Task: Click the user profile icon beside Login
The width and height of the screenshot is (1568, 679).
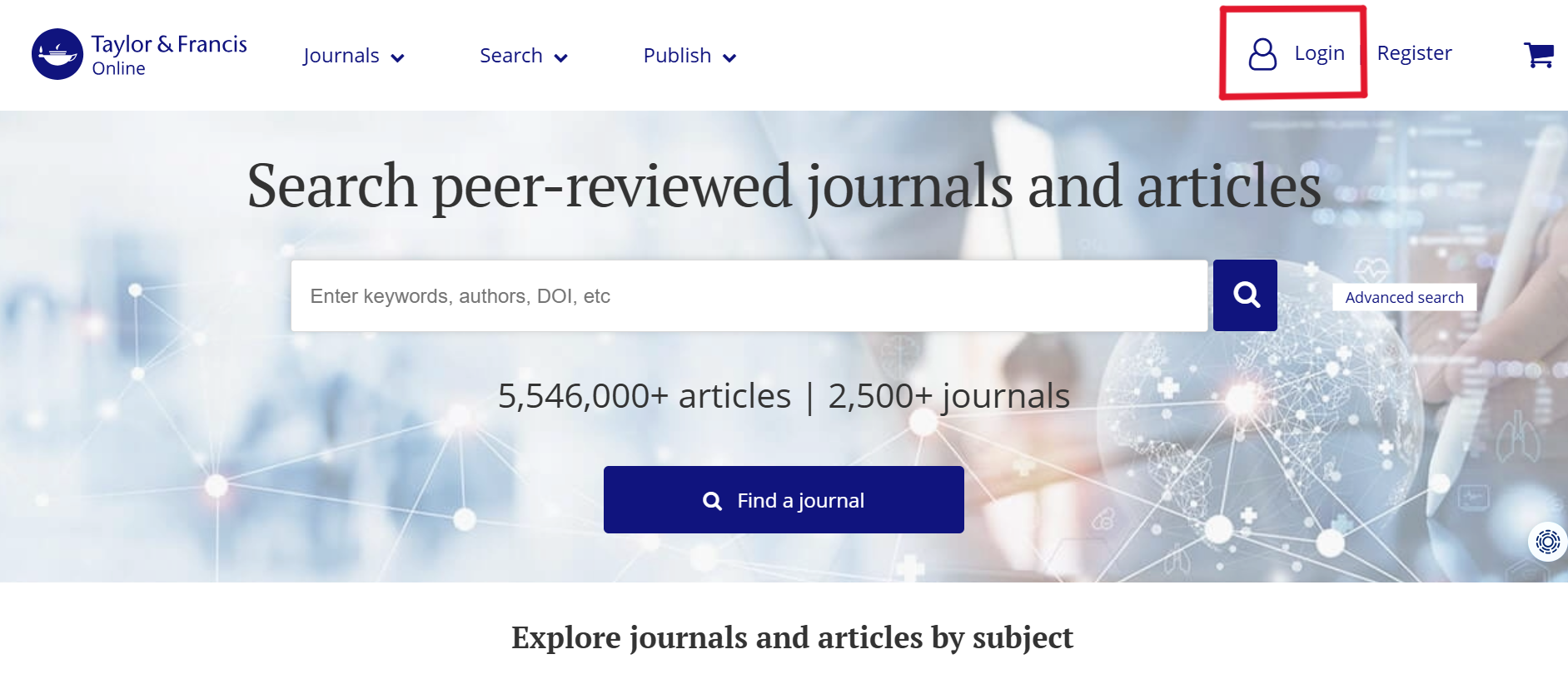Action: 1262,54
